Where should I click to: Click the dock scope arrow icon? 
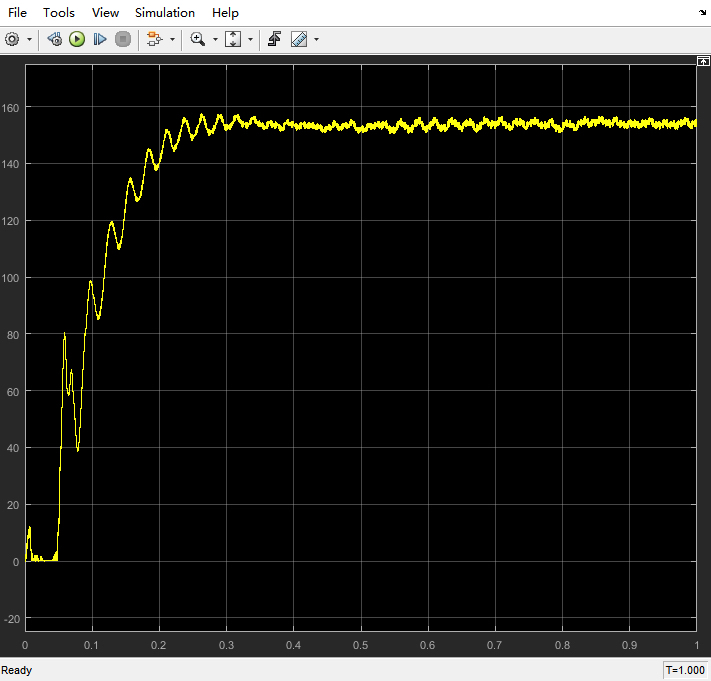702,13
